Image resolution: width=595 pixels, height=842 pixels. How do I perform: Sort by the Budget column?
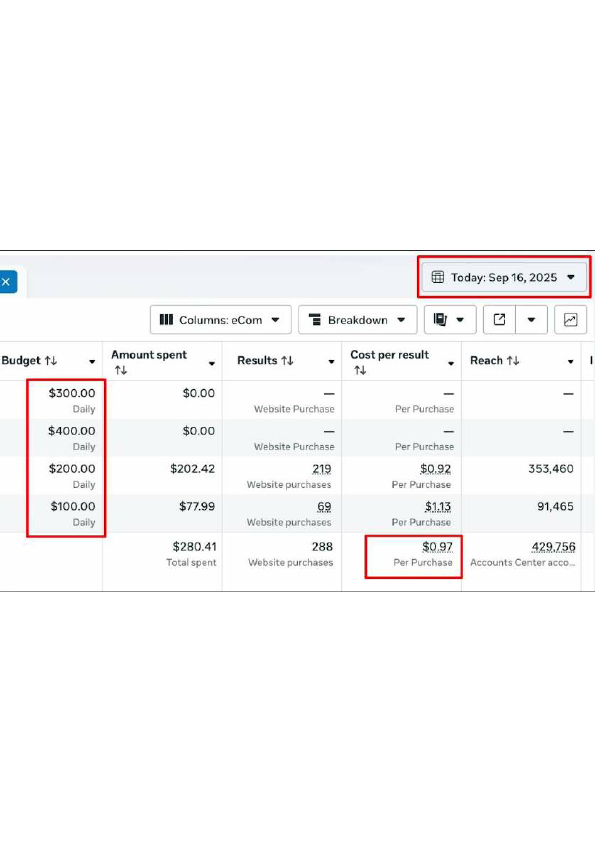click(x=51, y=361)
